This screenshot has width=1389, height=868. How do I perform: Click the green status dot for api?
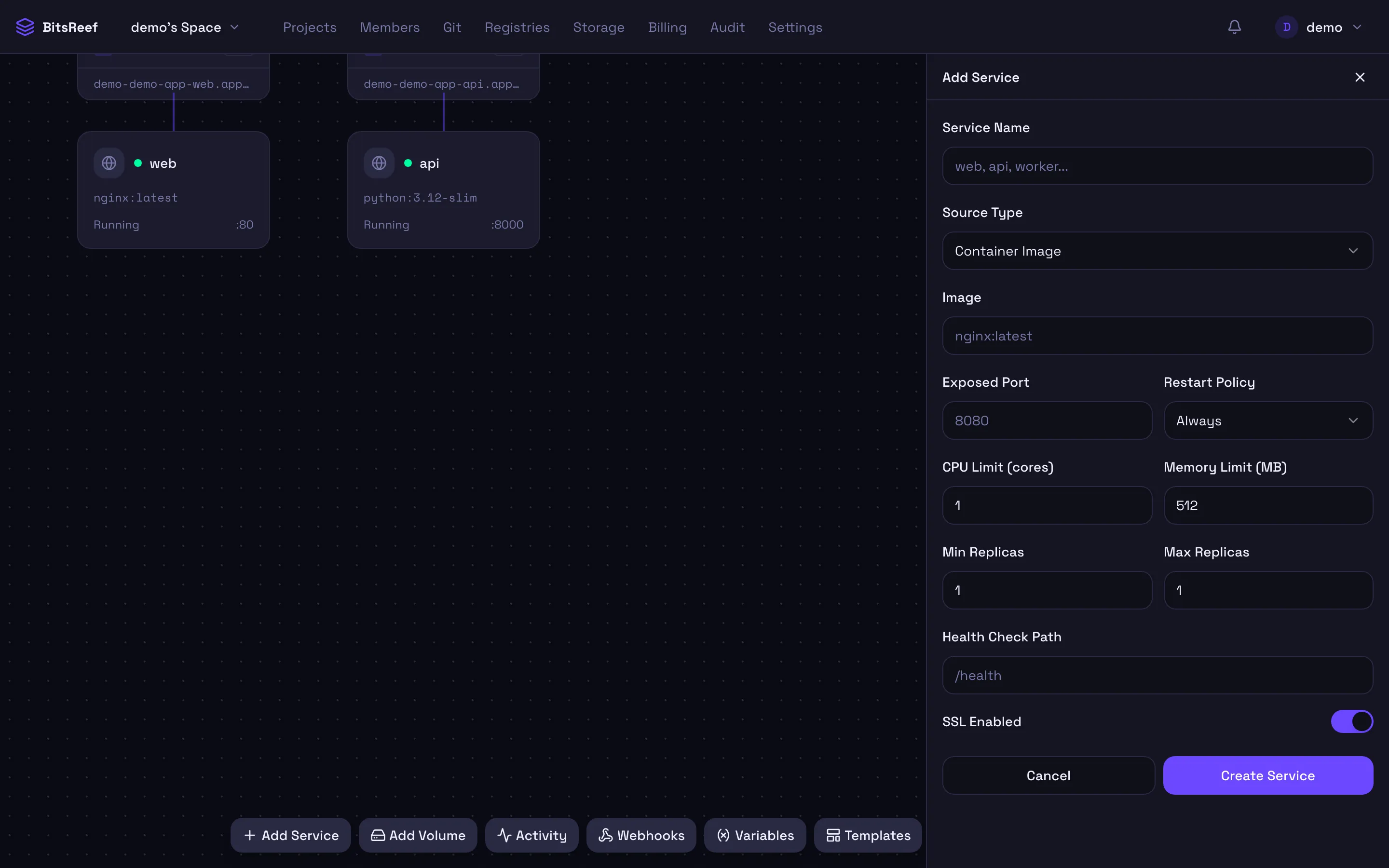click(x=408, y=163)
